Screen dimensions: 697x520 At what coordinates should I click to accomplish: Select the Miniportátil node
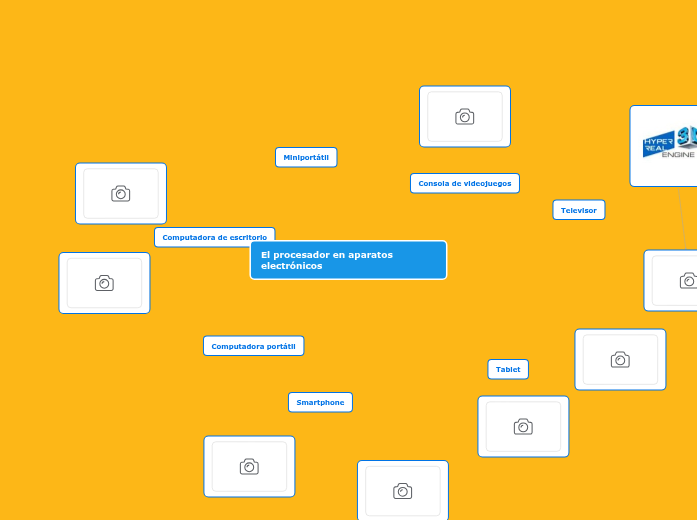coord(306,157)
